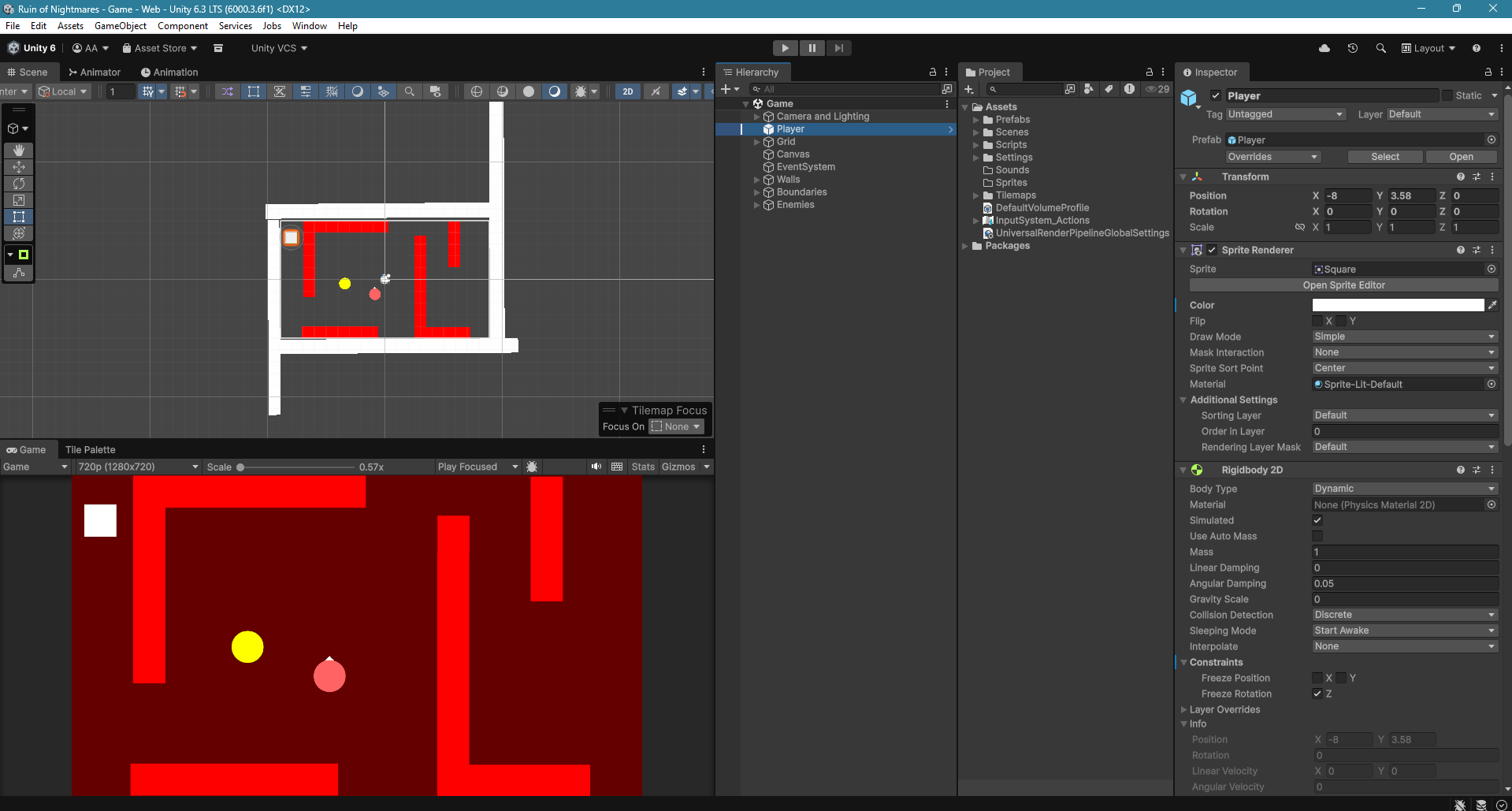The width and height of the screenshot is (1512, 811).
Task: Click the Open Sprite Editor button
Action: [1344, 285]
